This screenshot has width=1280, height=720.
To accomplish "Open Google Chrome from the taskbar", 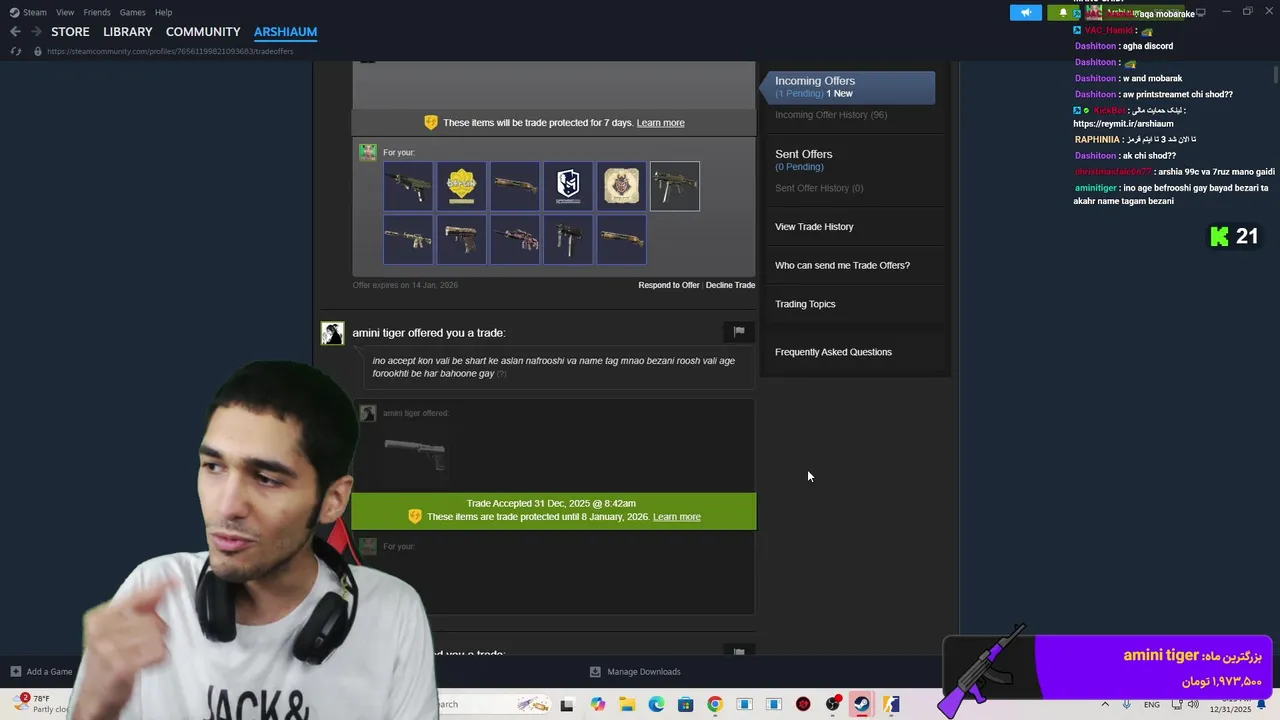I will (714, 704).
